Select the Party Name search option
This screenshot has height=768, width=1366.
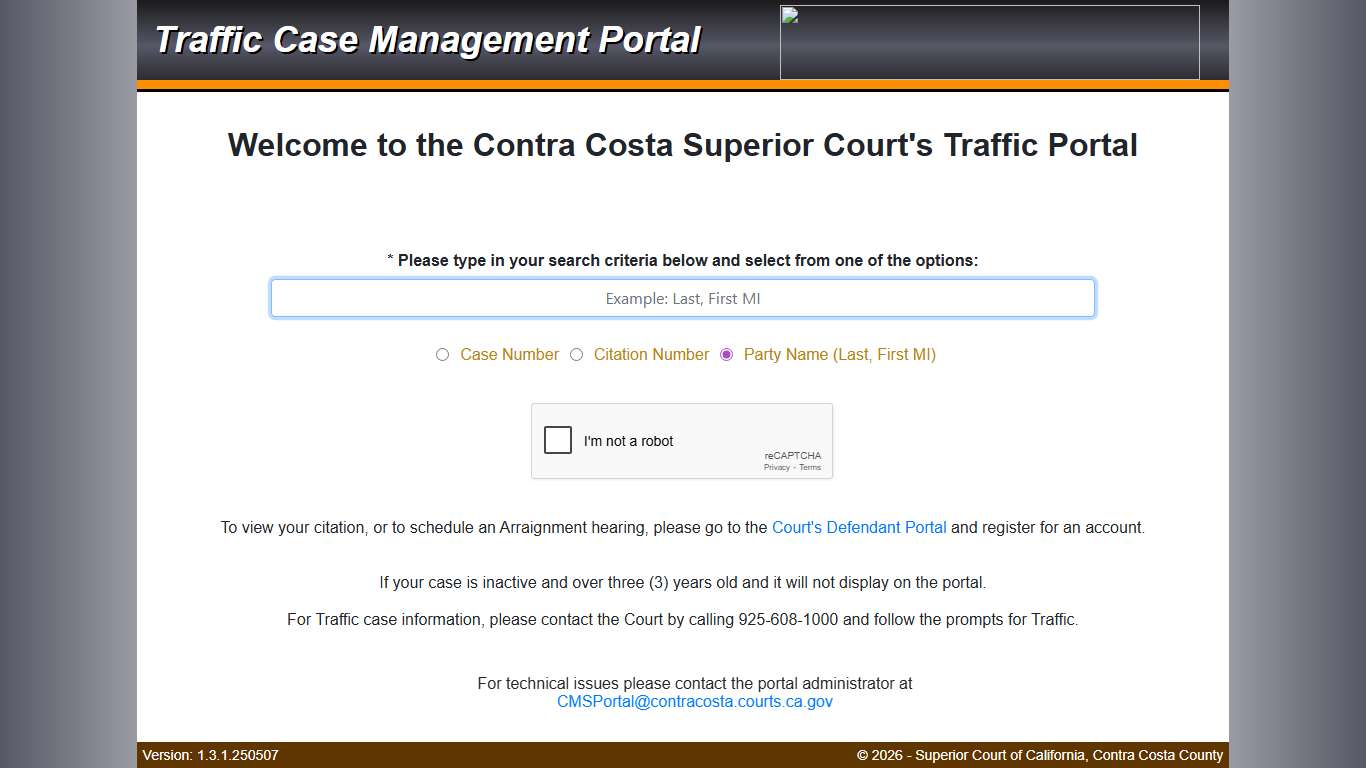(x=726, y=355)
